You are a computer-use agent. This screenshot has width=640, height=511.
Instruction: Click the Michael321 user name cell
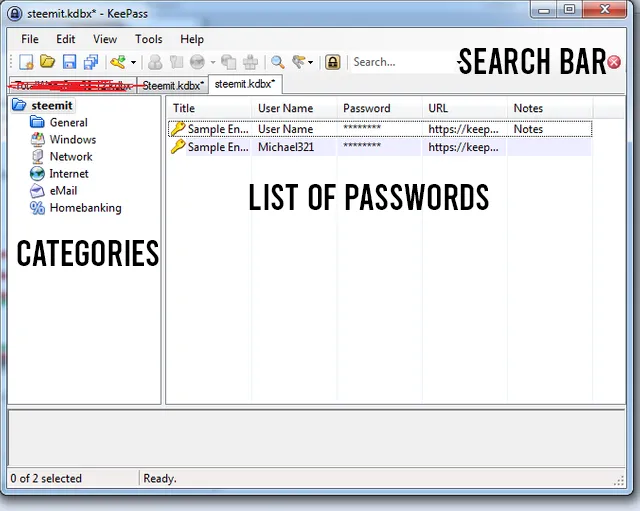pyautogui.click(x=286, y=147)
